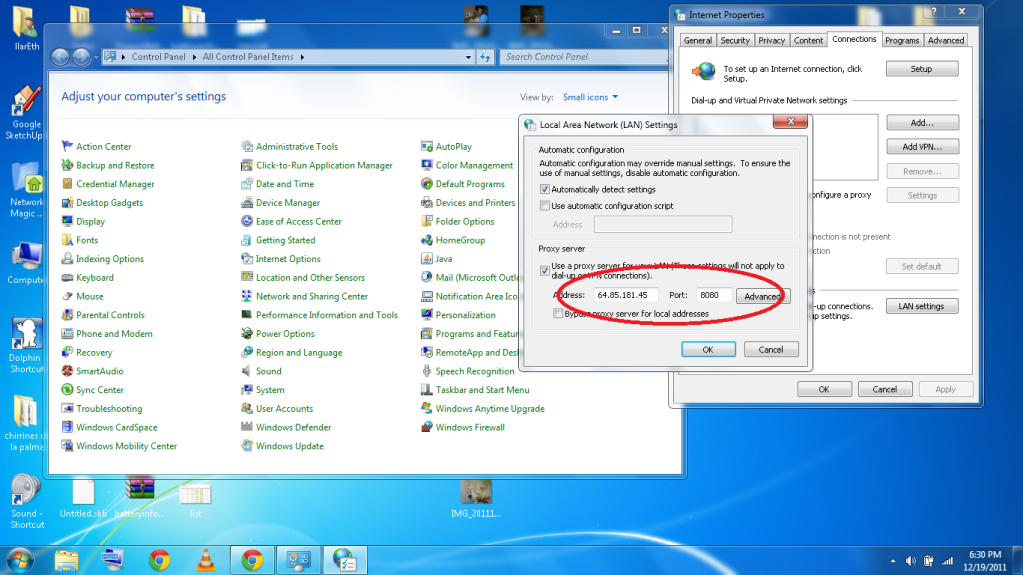
Task: Open the Phone and Modem icon
Action: coord(67,334)
